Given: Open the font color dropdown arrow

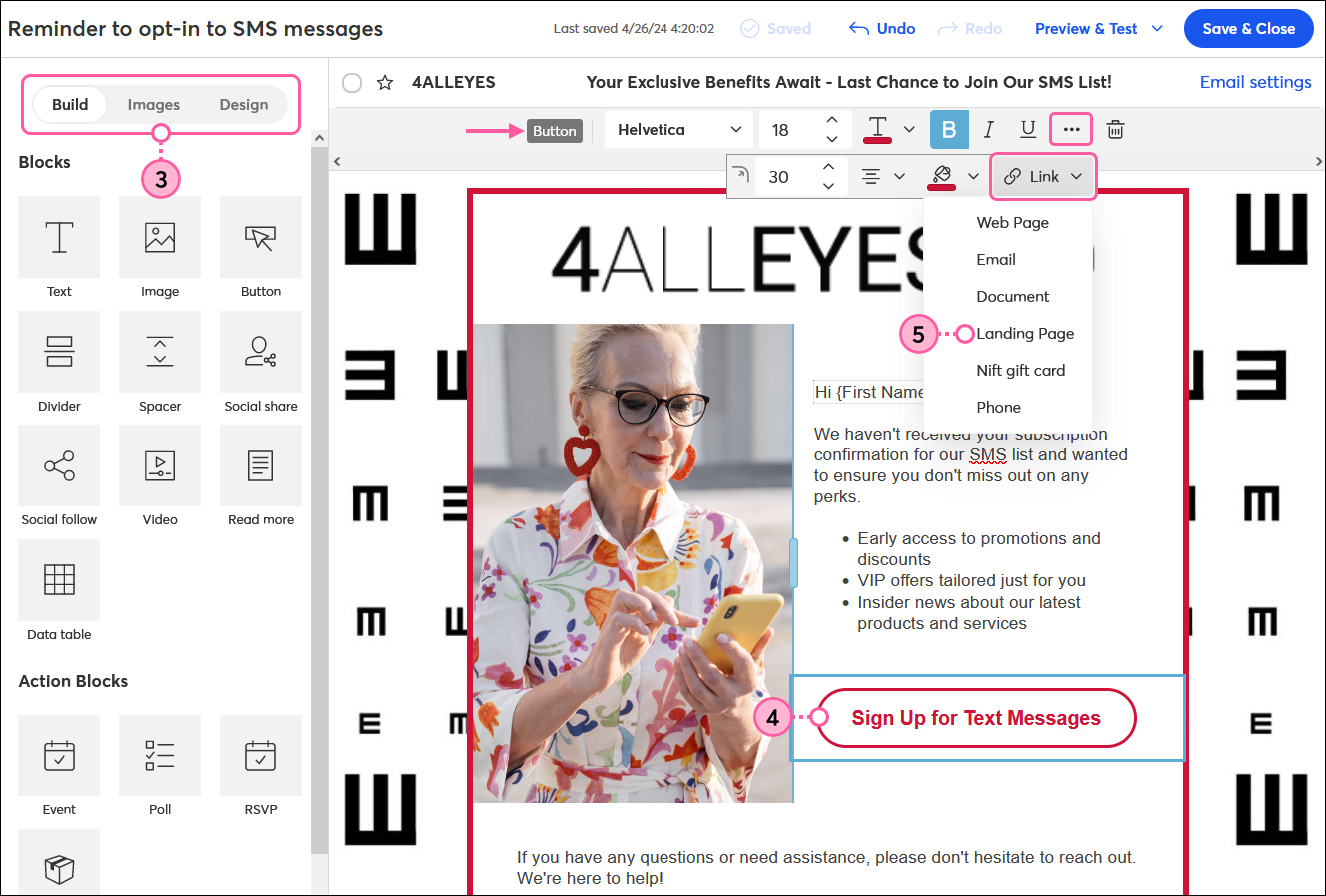Looking at the screenshot, I should 909,129.
